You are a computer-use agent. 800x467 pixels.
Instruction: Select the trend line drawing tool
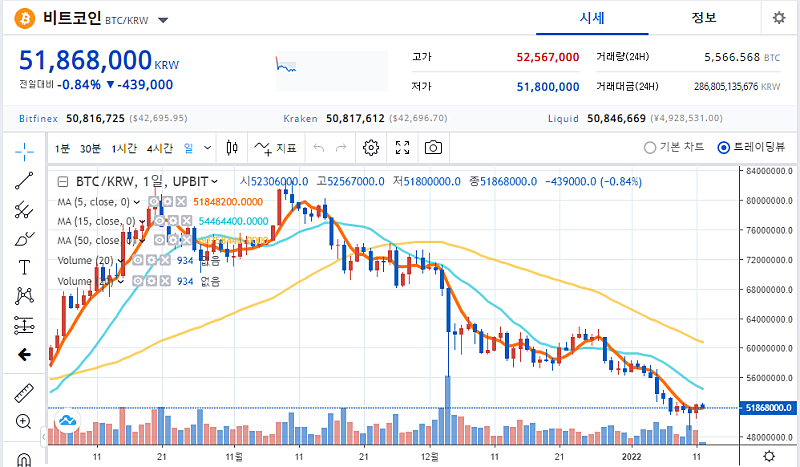pyautogui.click(x=24, y=181)
